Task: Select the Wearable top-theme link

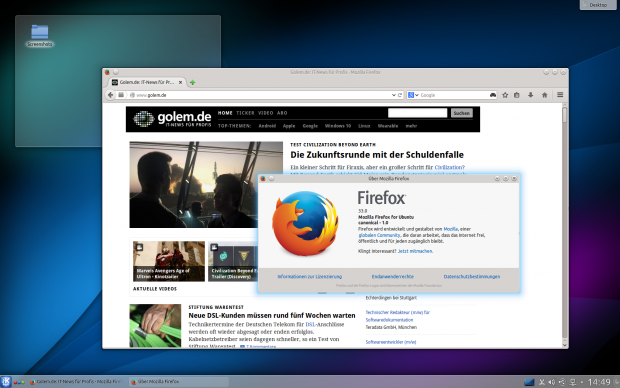Action: 388,126
